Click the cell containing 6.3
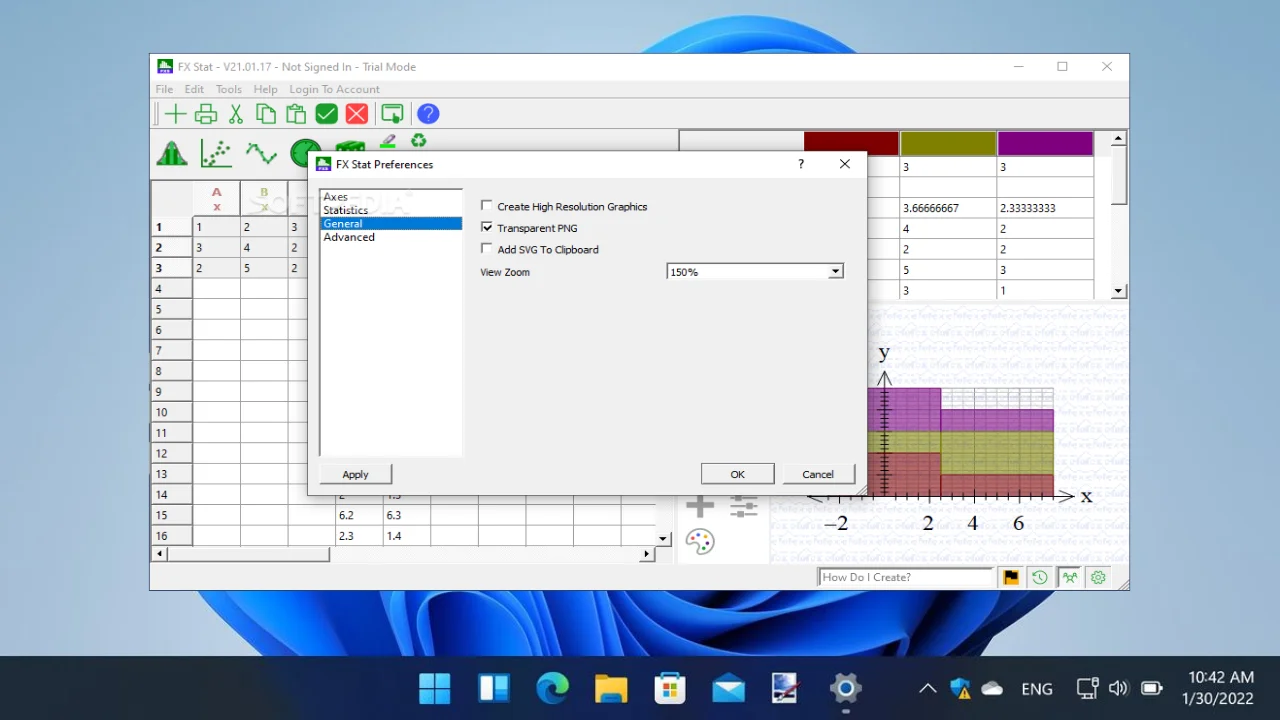1280x720 pixels. (407, 515)
